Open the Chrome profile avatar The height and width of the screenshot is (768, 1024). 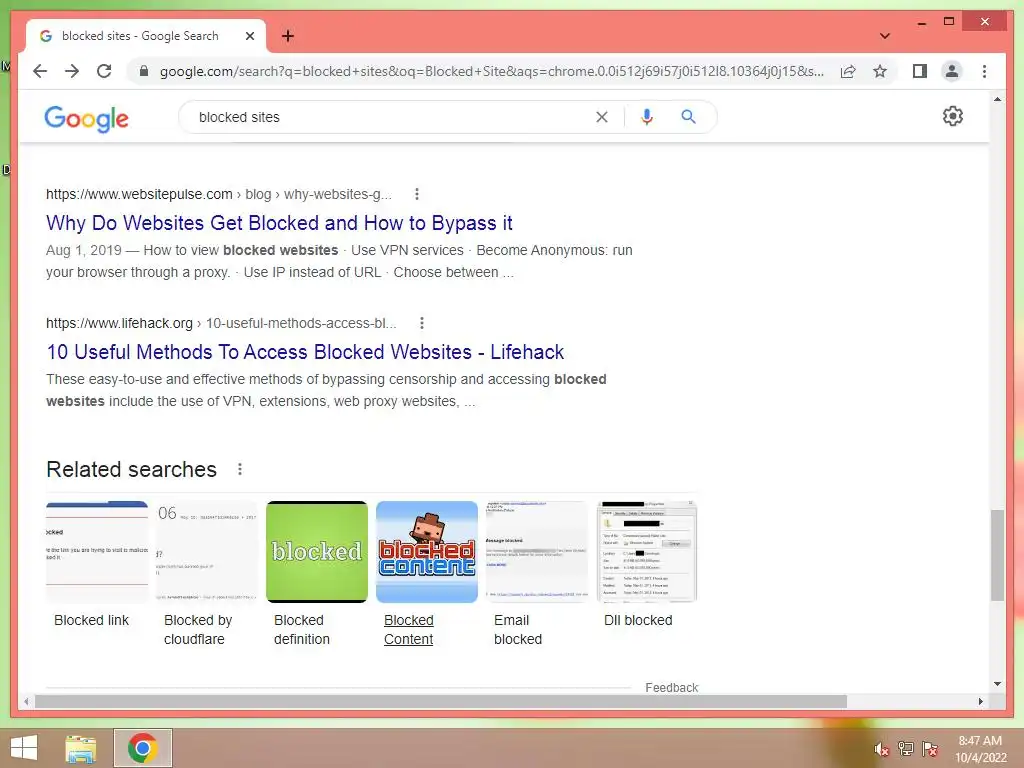click(952, 71)
